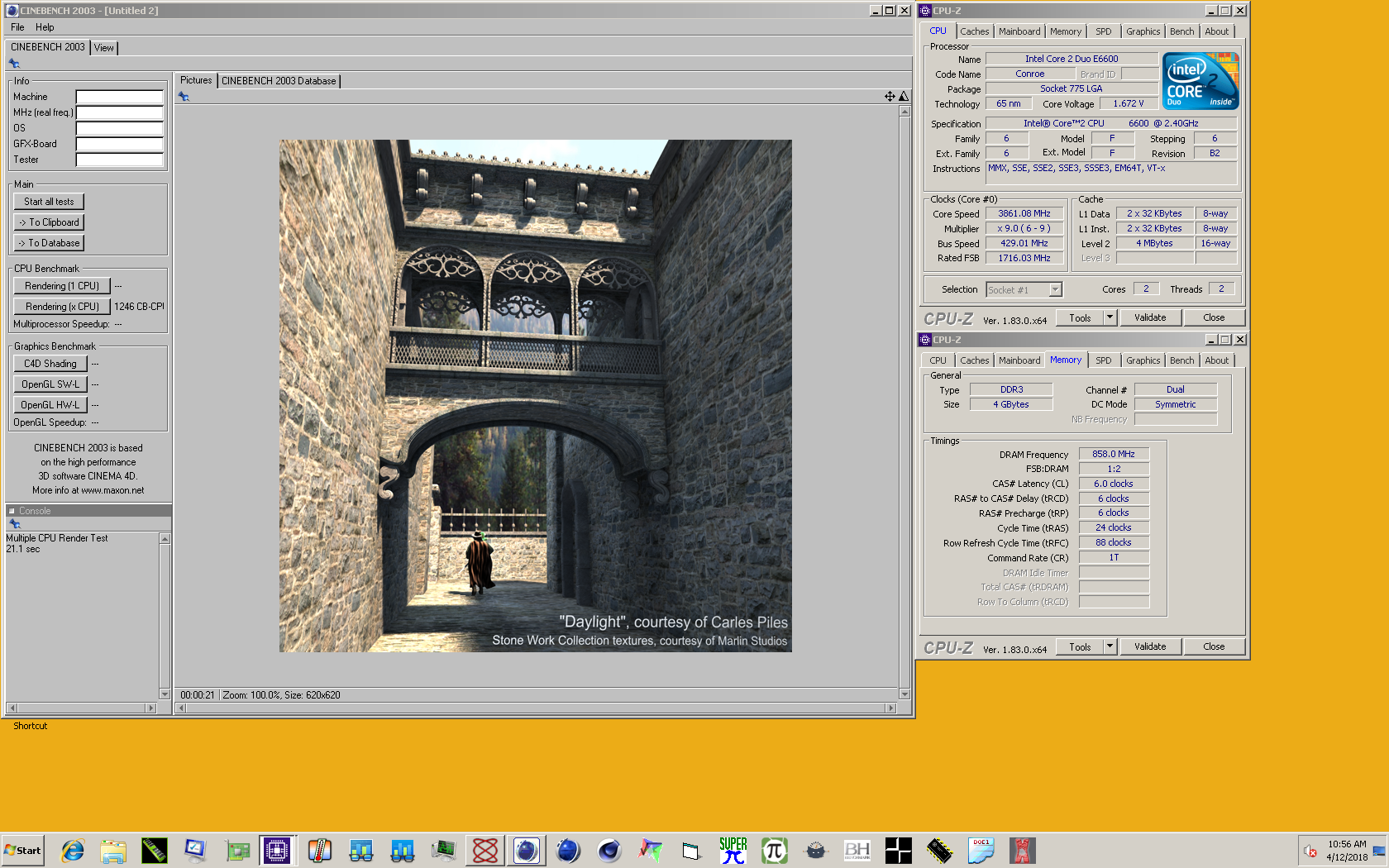
Task: Click Start all tests button
Action: coord(49,202)
